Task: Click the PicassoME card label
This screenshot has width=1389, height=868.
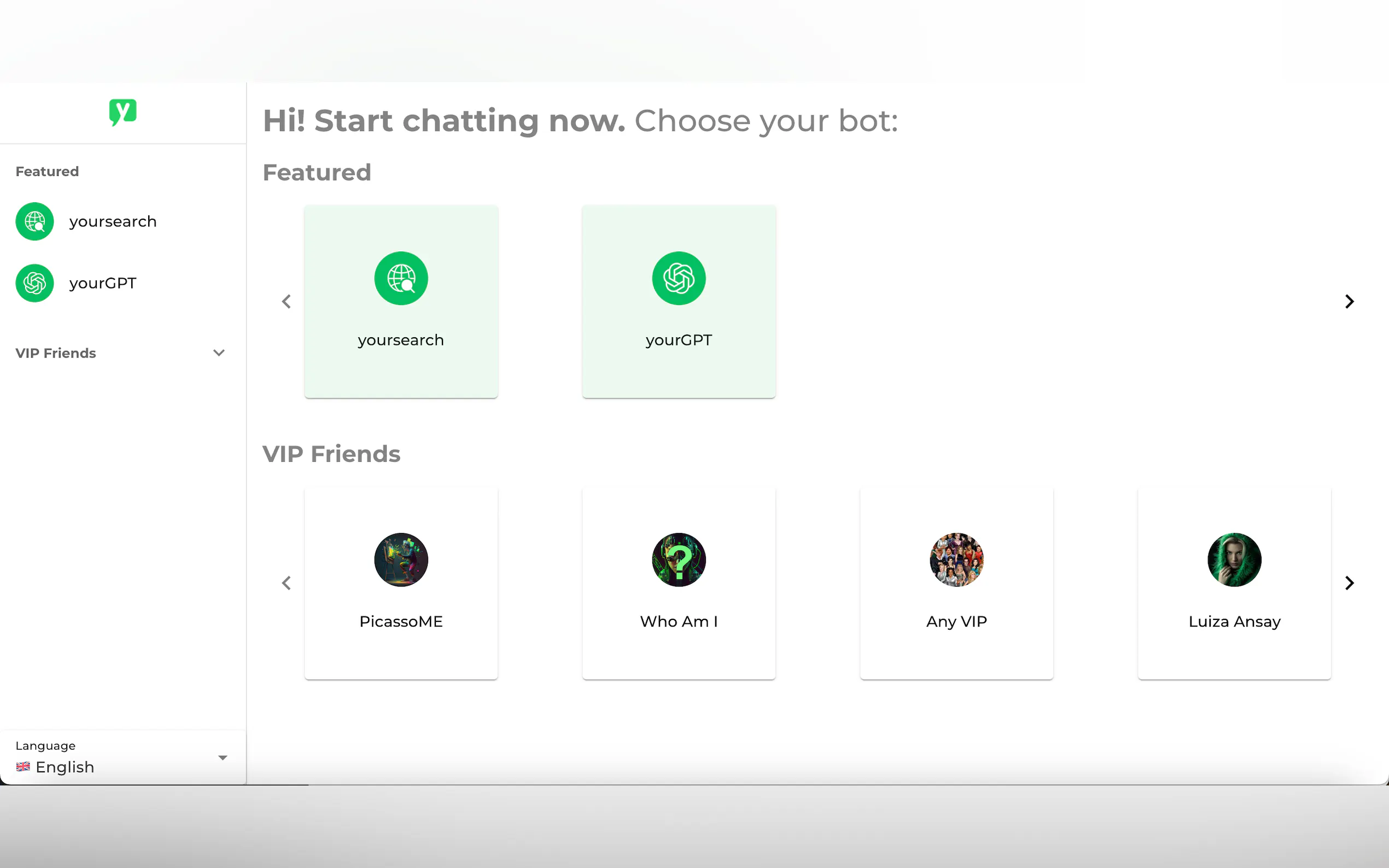Action: coord(401,621)
